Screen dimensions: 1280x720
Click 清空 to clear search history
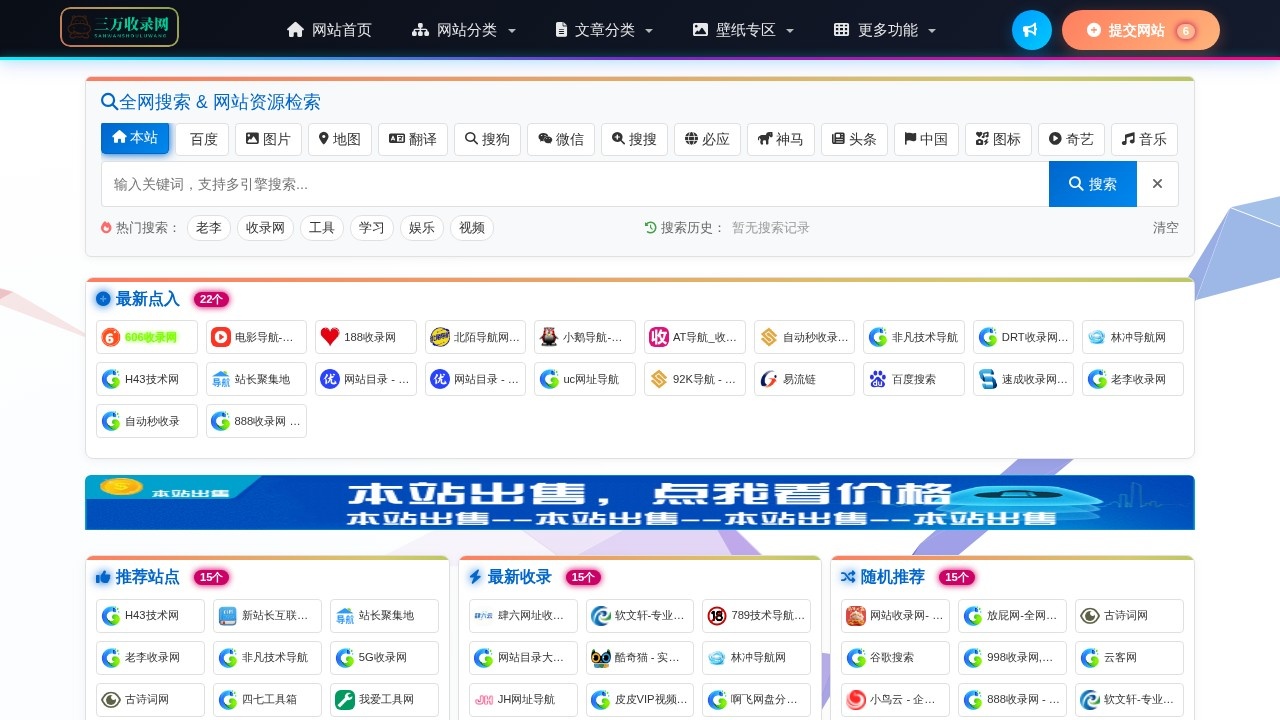click(1166, 228)
